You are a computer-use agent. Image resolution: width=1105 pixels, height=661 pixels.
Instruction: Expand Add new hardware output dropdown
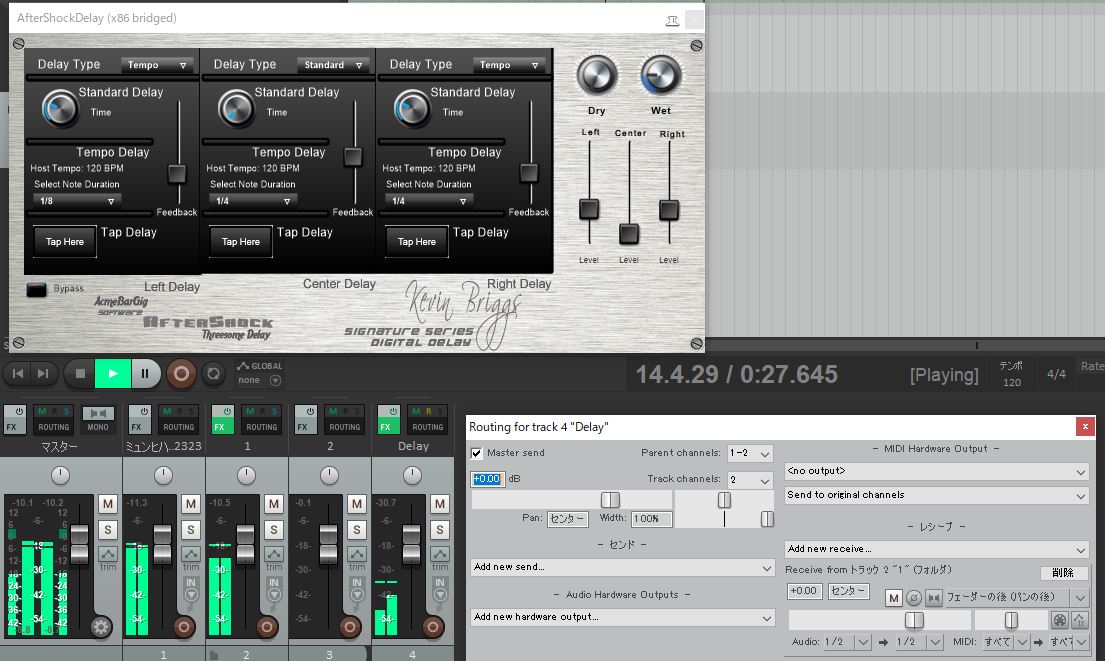coord(622,617)
